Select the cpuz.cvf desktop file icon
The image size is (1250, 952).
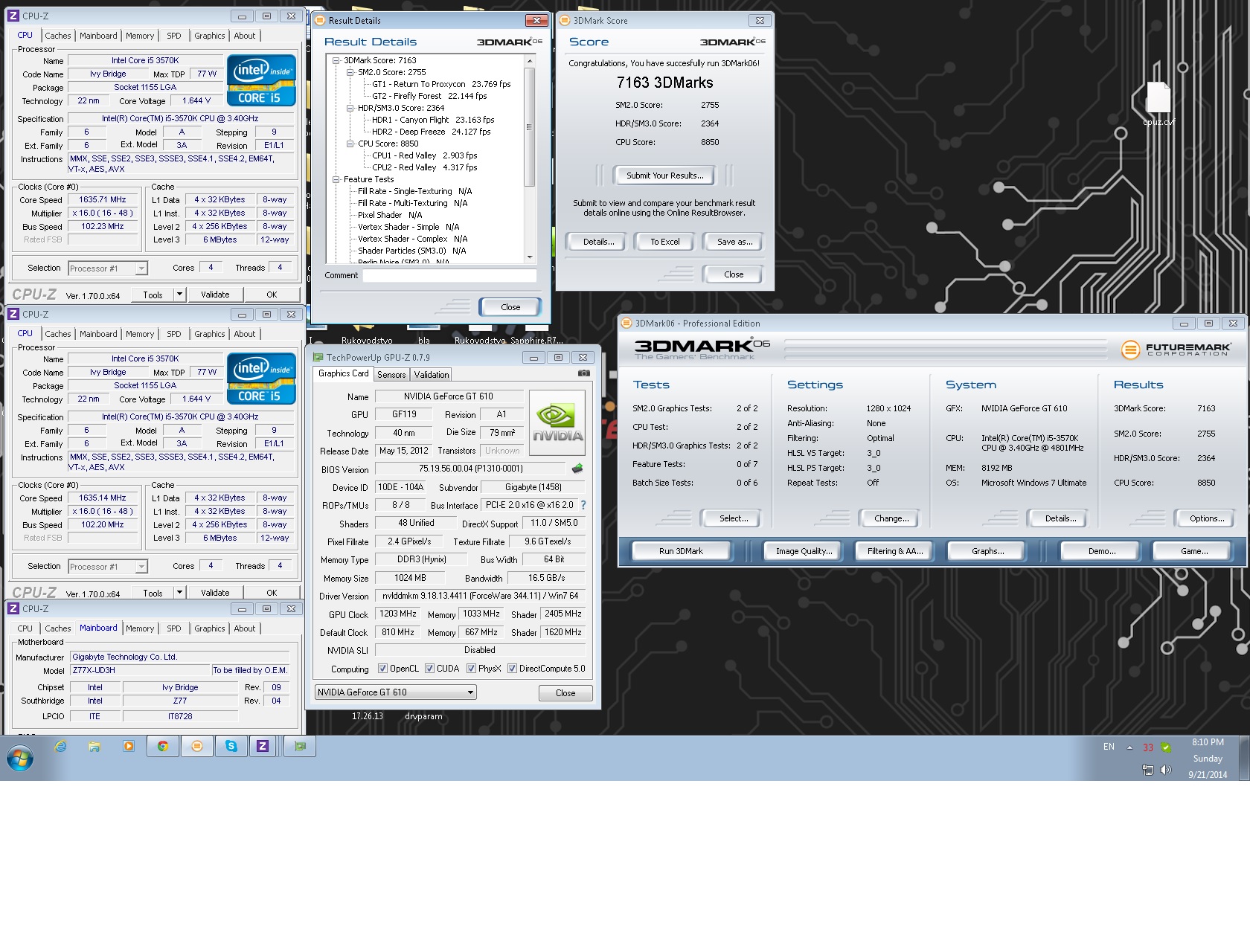(1158, 104)
